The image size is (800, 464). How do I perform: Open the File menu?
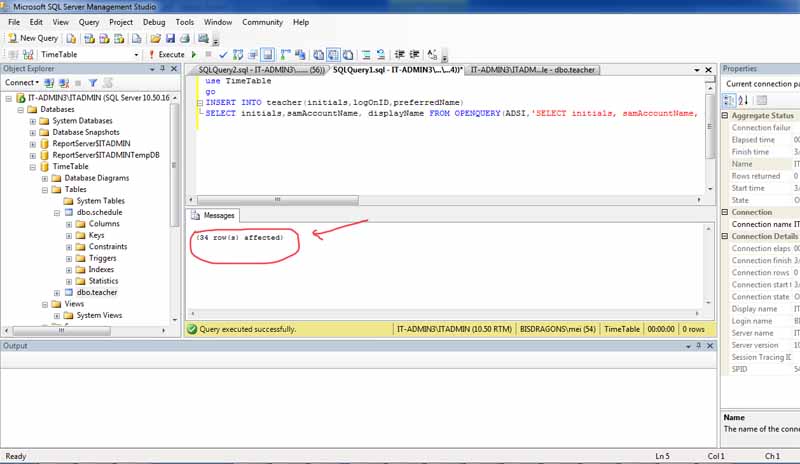pyautogui.click(x=14, y=22)
